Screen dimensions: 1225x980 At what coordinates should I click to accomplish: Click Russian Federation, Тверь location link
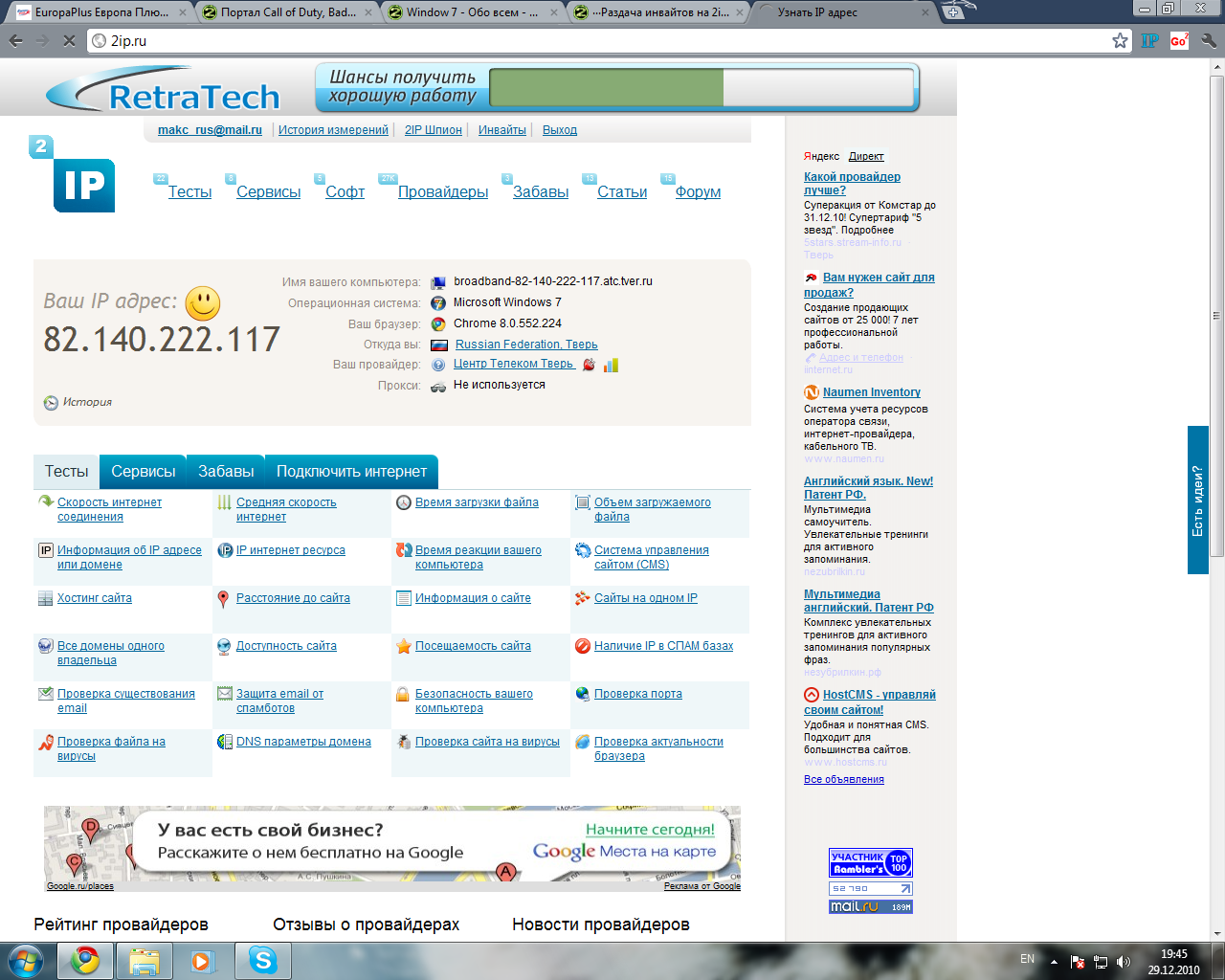pyautogui.click(x=526, y=345)
